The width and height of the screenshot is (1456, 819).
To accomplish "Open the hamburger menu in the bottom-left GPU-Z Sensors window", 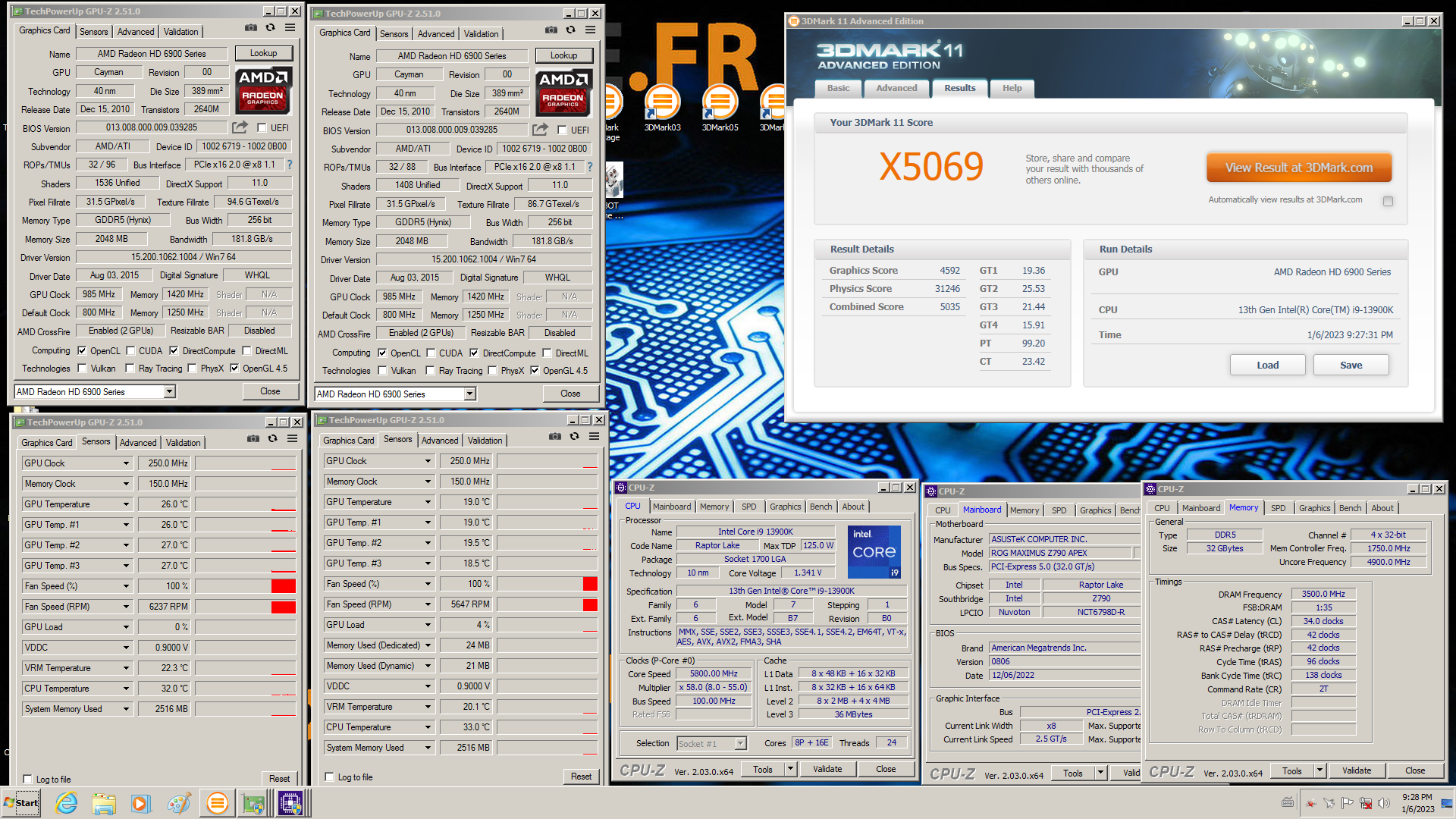I will (x=292, y=439).
